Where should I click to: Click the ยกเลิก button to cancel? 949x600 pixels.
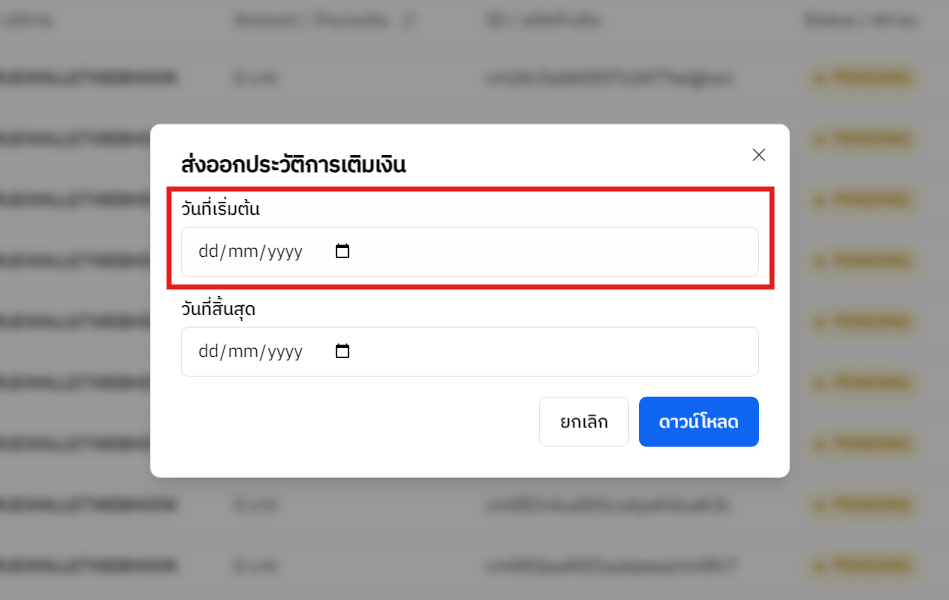tap(583, 421)
